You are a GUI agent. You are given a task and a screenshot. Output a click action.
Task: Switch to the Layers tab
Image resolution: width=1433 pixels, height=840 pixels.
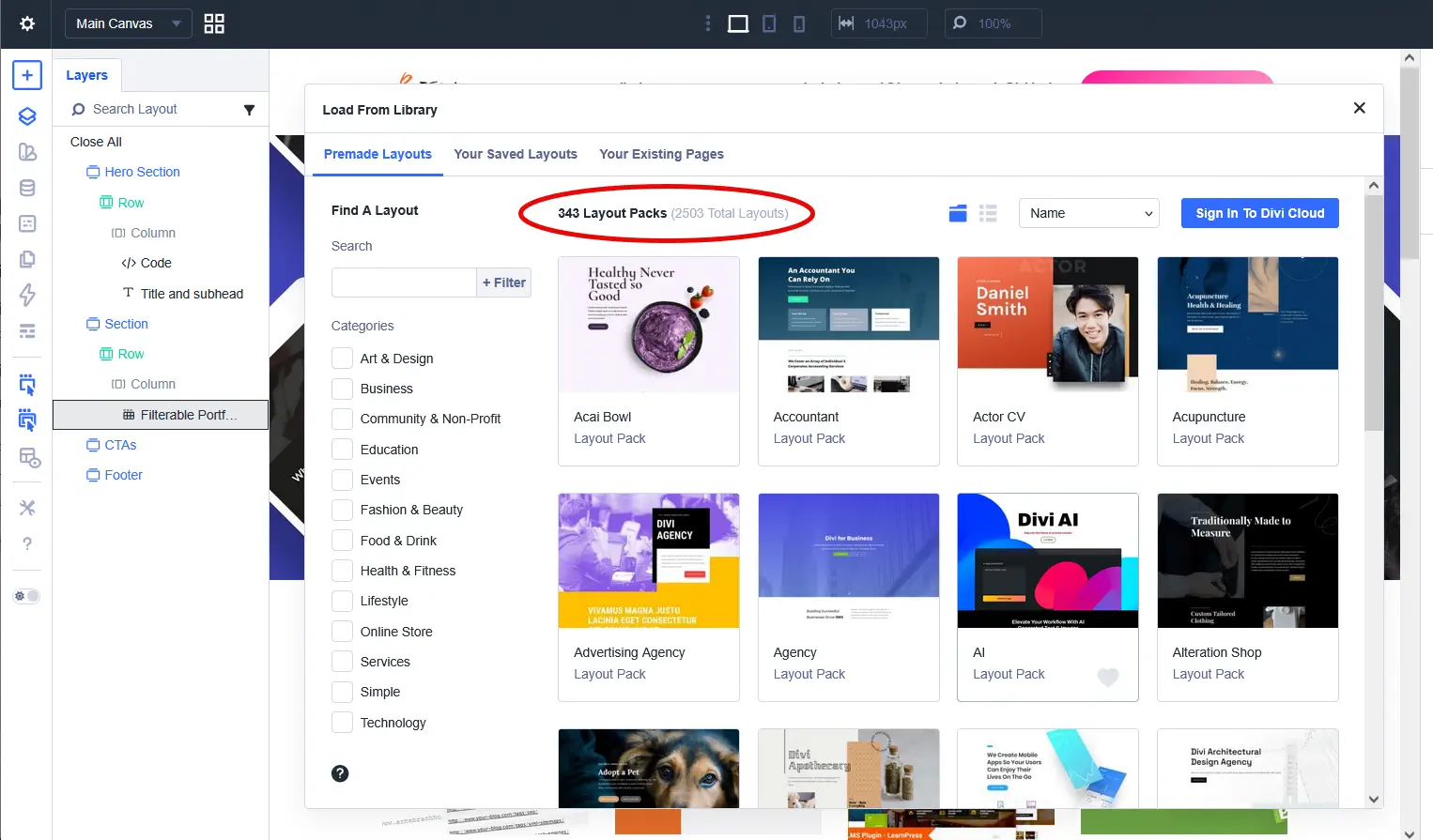86,75
